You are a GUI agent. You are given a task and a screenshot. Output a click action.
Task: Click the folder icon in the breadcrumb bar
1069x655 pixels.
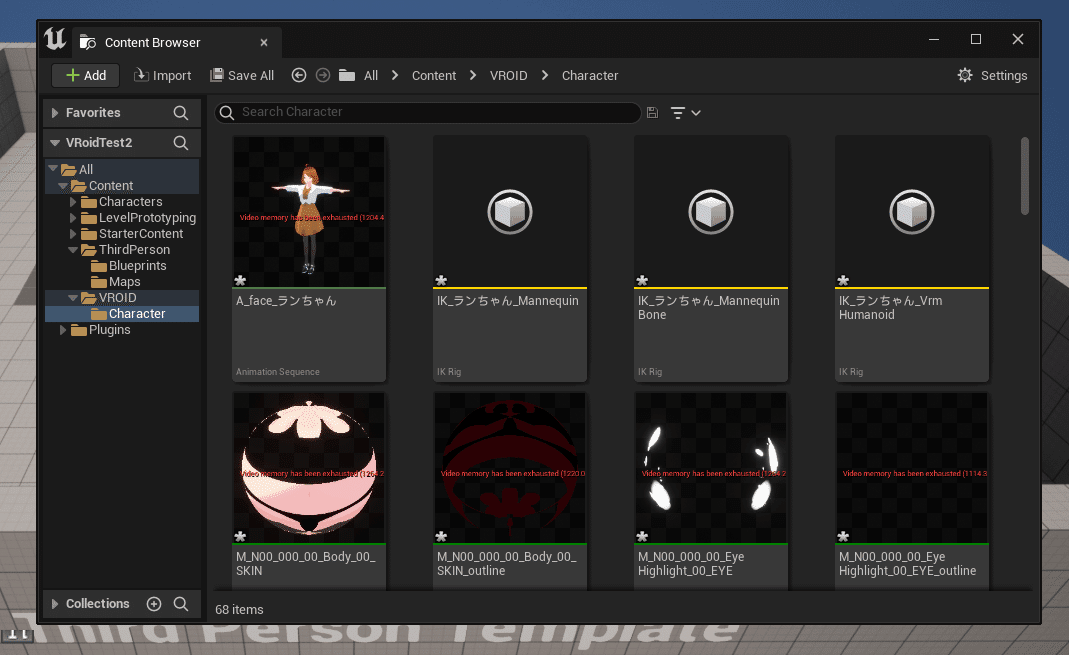point(345,74)
